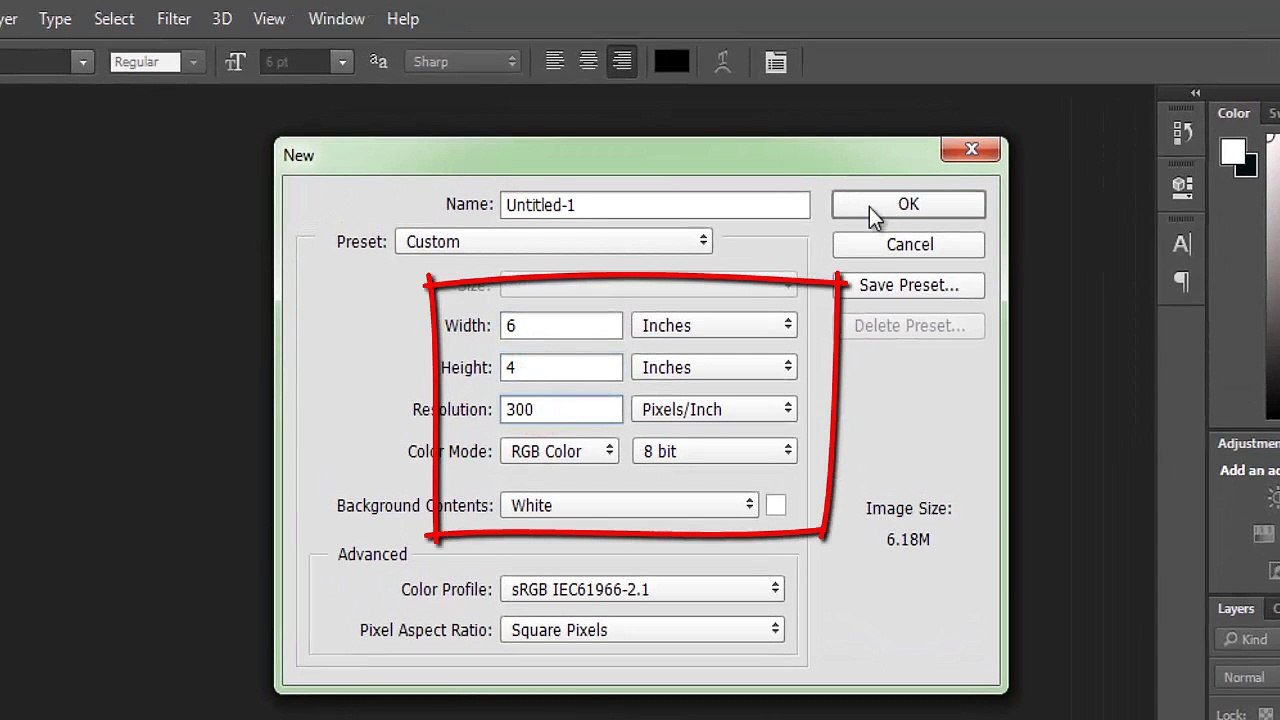Open the Color Profile sRGB dropdown
Image resolution: width=1280 pixels, height=720 pixels.
pos(642,589)
